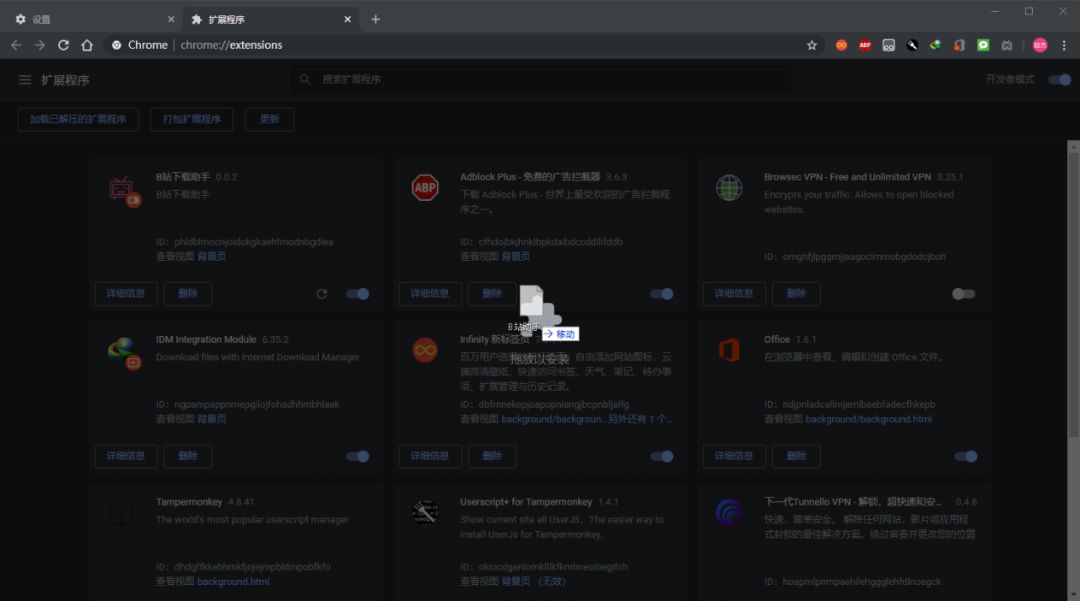The image size is (1080, 601).
Task: Click the Tampermonkey toolbar icon
Action: coord(888,45)
